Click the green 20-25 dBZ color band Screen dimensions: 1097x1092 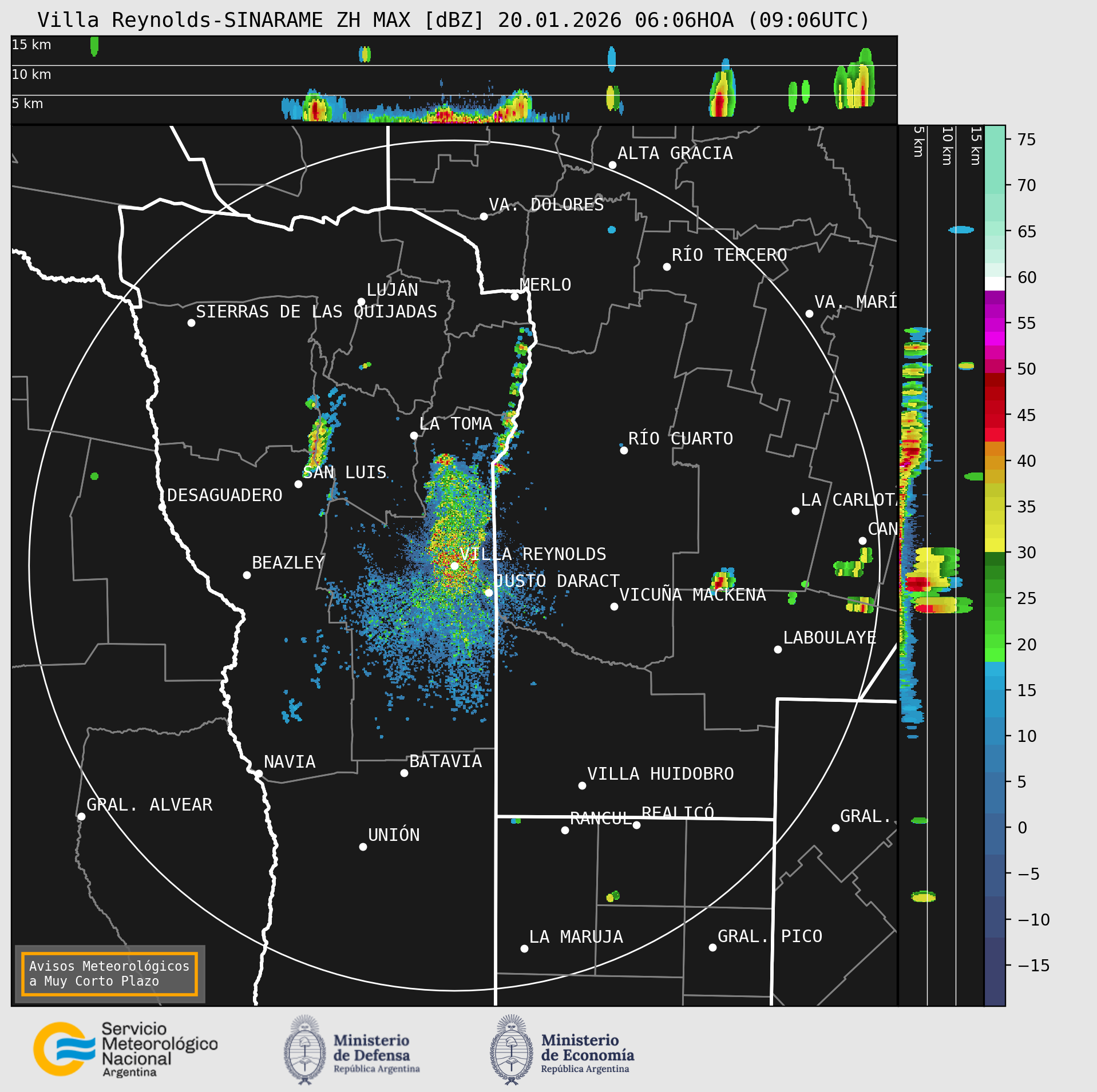995,621
